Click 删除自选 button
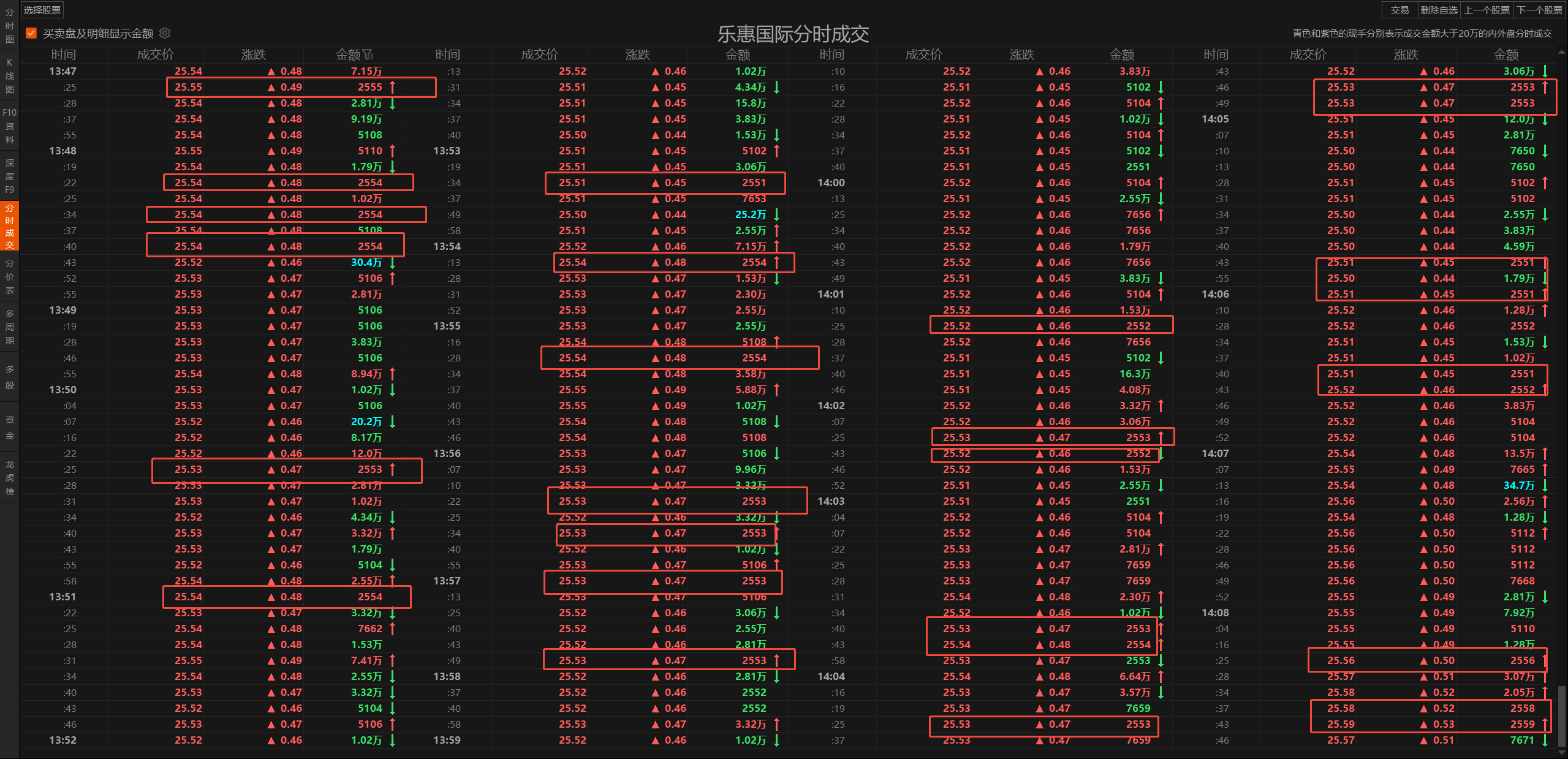The width and height of the screenshot is (1568, 759). [x=1439, y=10]
